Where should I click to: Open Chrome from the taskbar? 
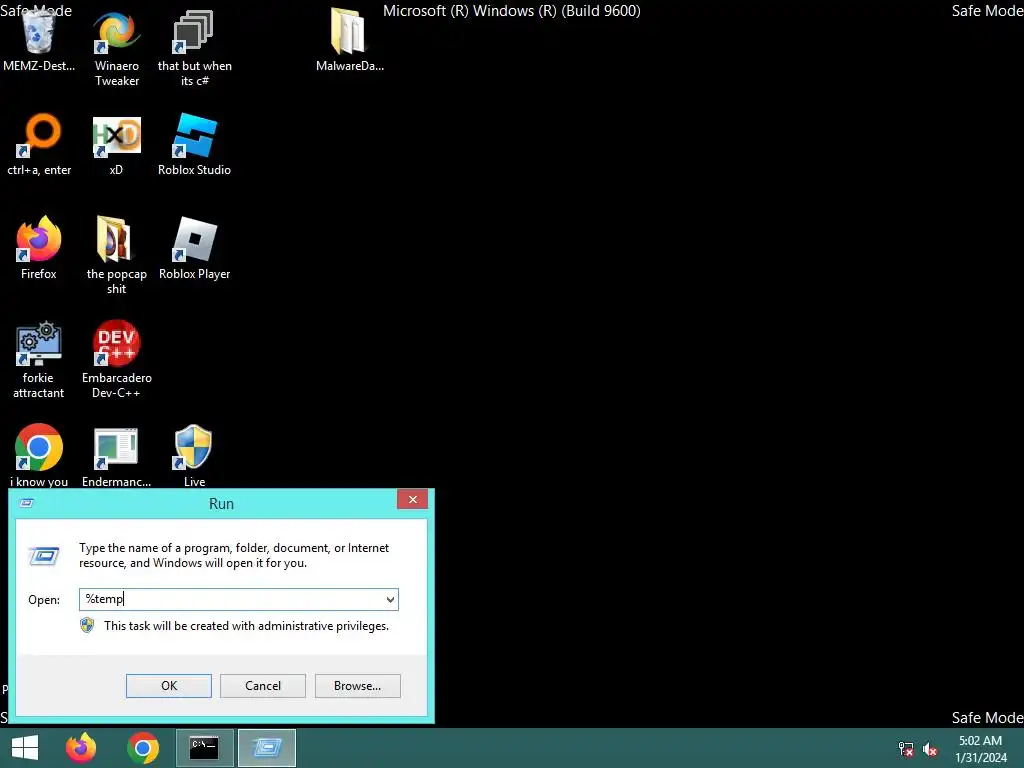[143, 748]
